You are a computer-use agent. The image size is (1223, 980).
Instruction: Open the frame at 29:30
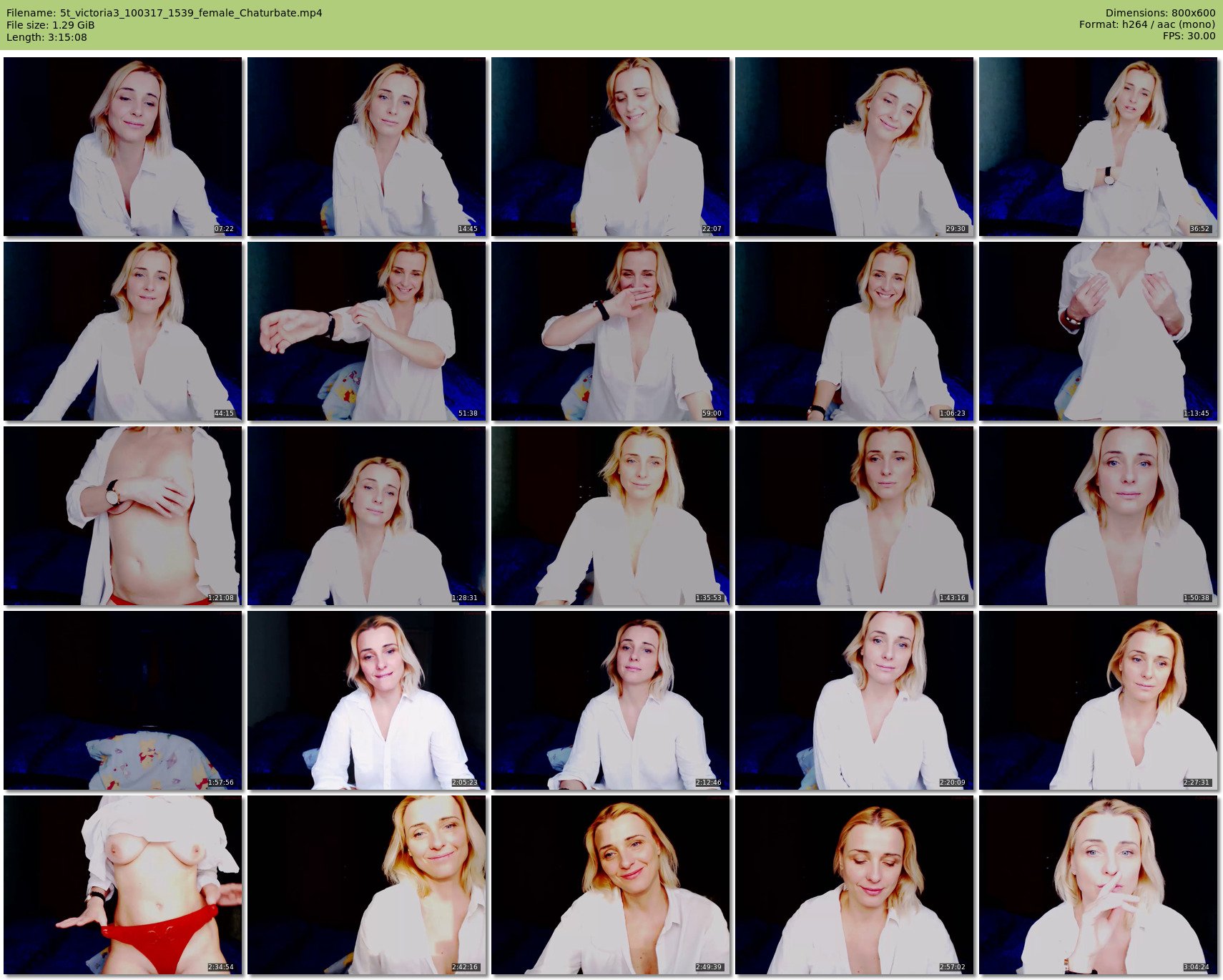855,147
